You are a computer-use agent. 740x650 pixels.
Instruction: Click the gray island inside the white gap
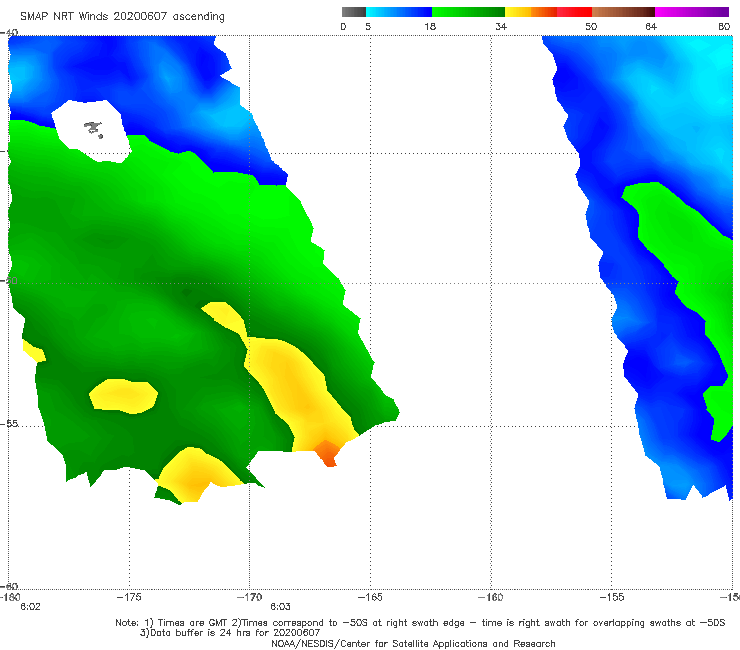(93, 129)
